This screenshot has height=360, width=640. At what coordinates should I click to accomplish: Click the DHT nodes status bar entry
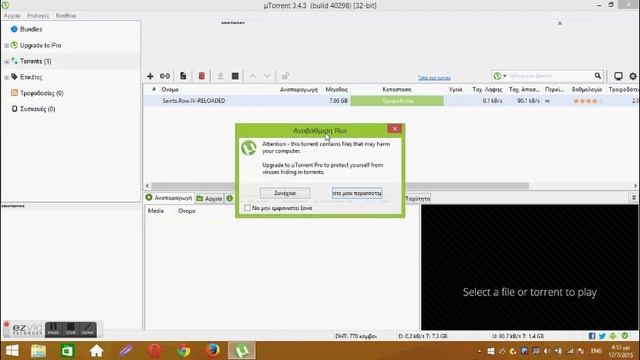pyautogui.click(x=356, y=336)
